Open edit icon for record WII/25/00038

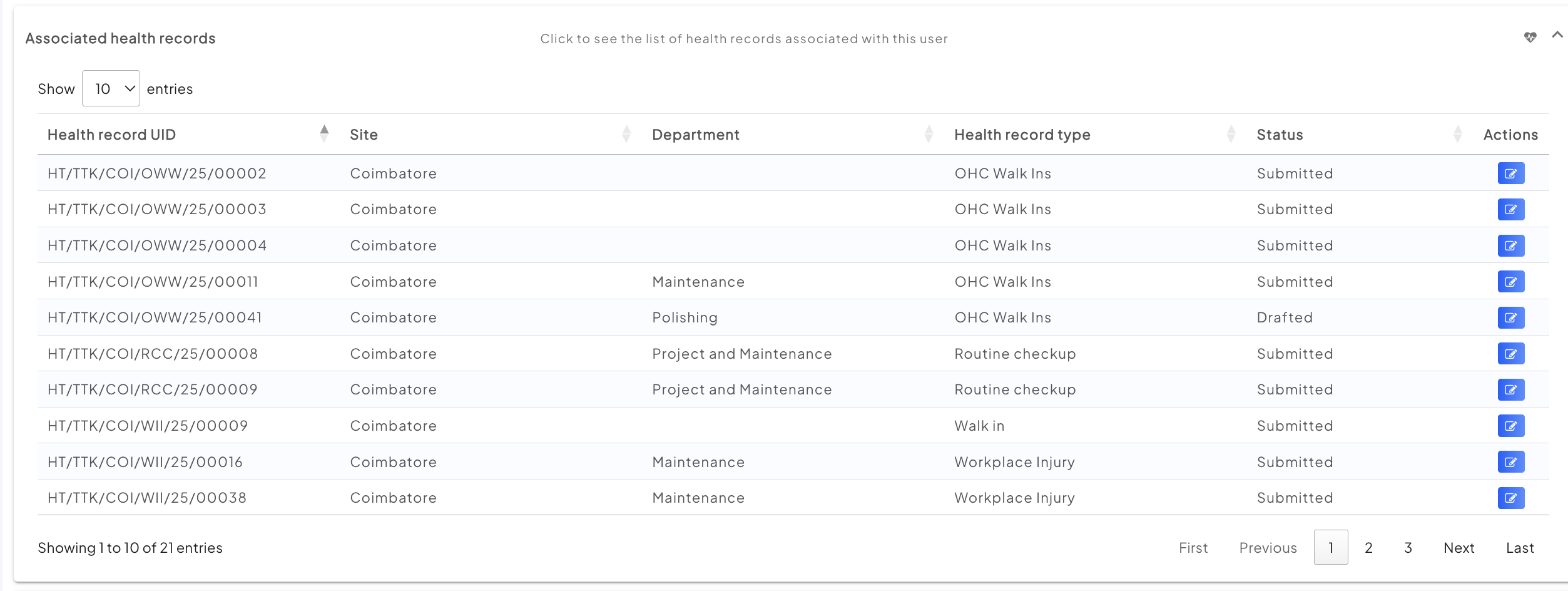(1510, 498)
